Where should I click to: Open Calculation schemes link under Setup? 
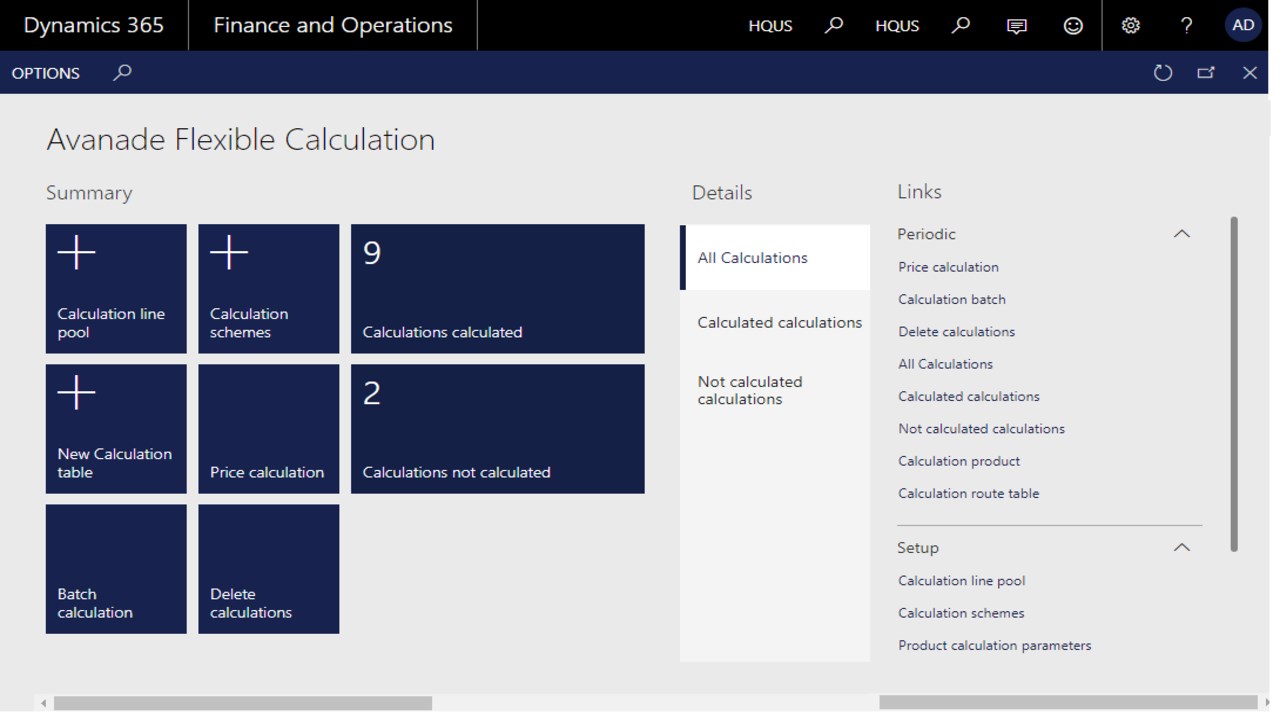(x=961, y=613)
